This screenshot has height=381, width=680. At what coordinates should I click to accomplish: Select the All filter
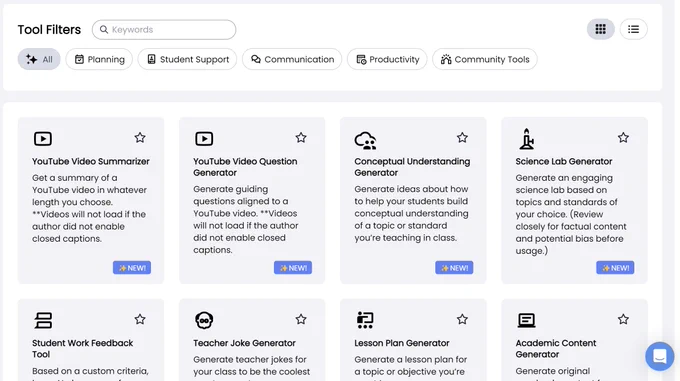click(x=39, y=59)
